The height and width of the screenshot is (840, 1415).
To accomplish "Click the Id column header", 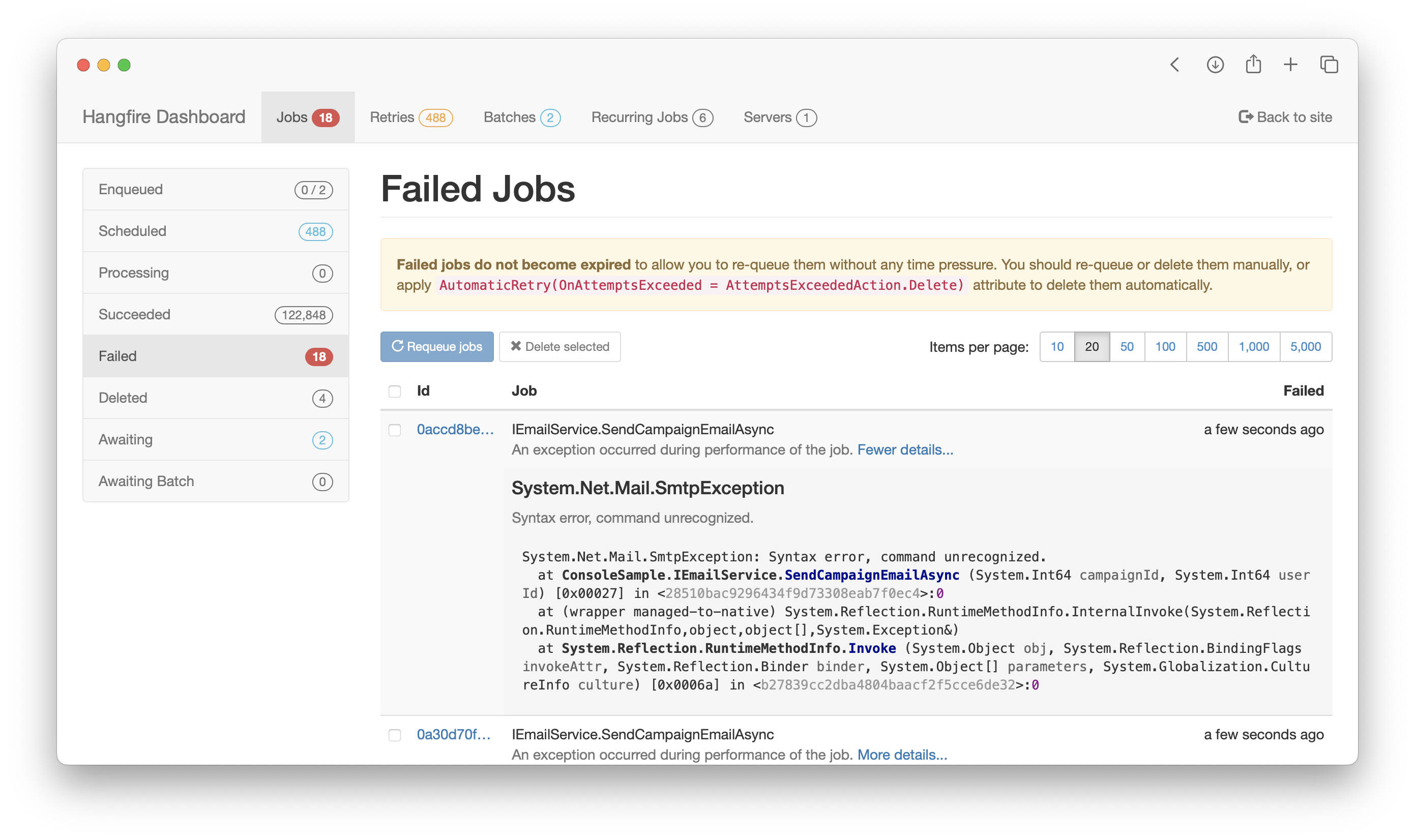I will (x=423, y=391).
